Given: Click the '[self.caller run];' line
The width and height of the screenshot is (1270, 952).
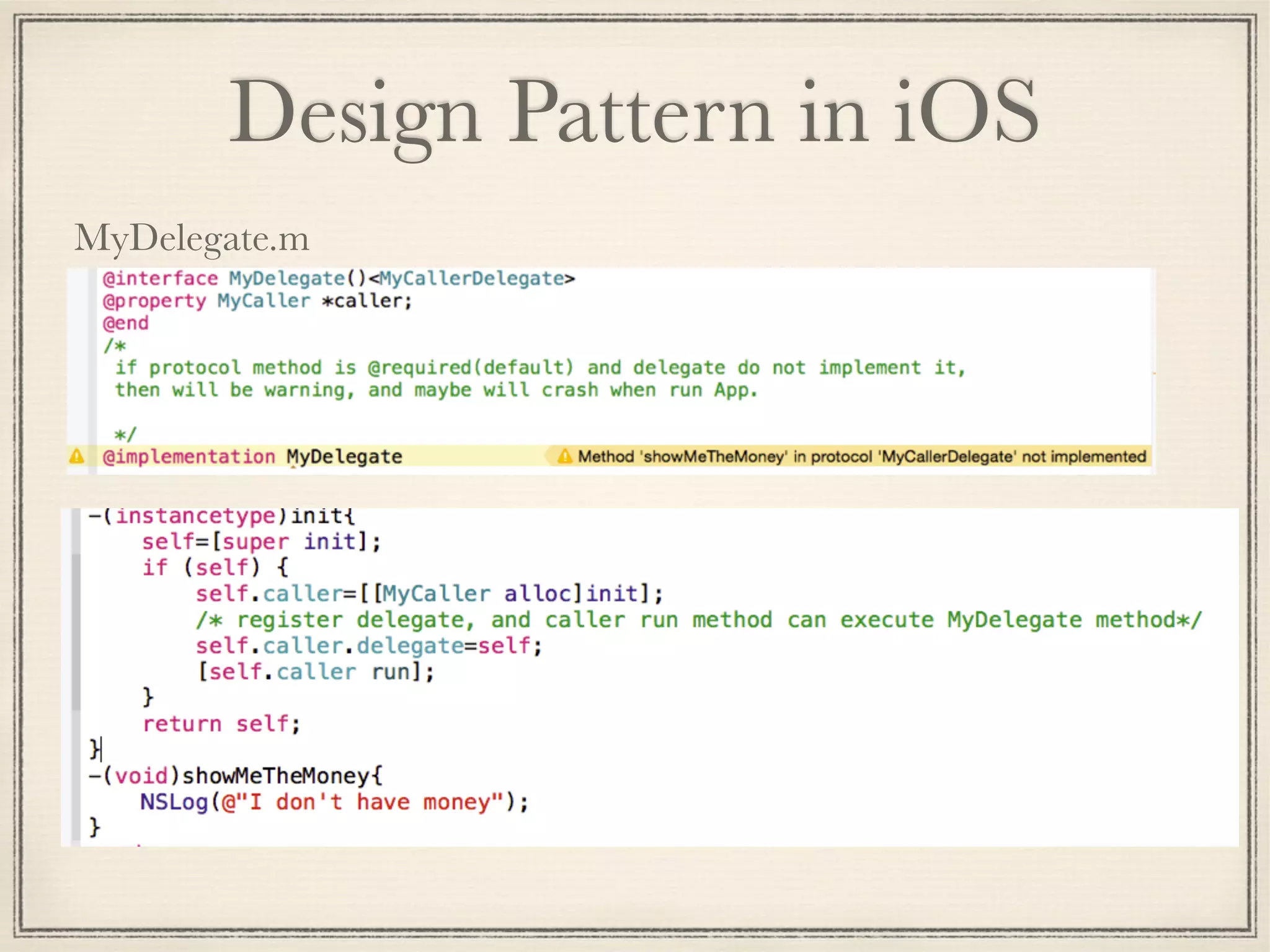Looking at the screenshot, I should click(x=316, y=672).
